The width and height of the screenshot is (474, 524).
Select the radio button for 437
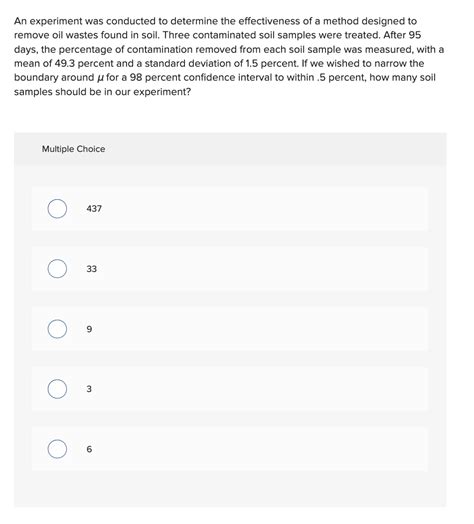57,209
